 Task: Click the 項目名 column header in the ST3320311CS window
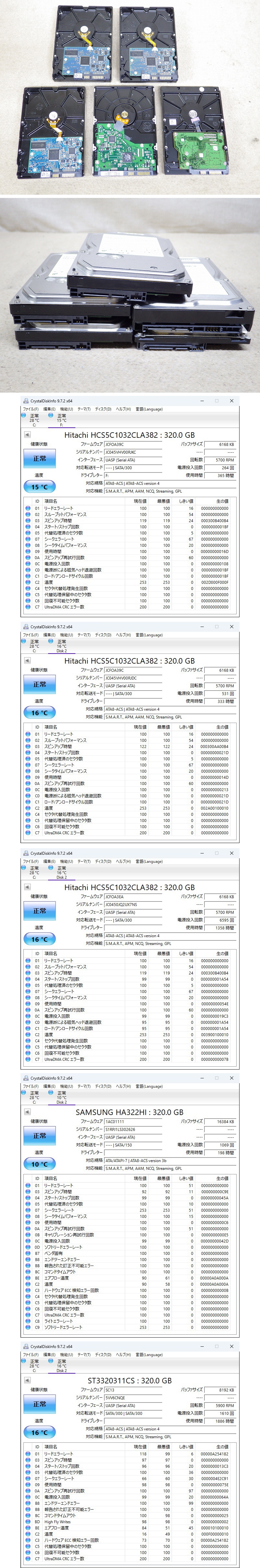(x=51, y=1447)
